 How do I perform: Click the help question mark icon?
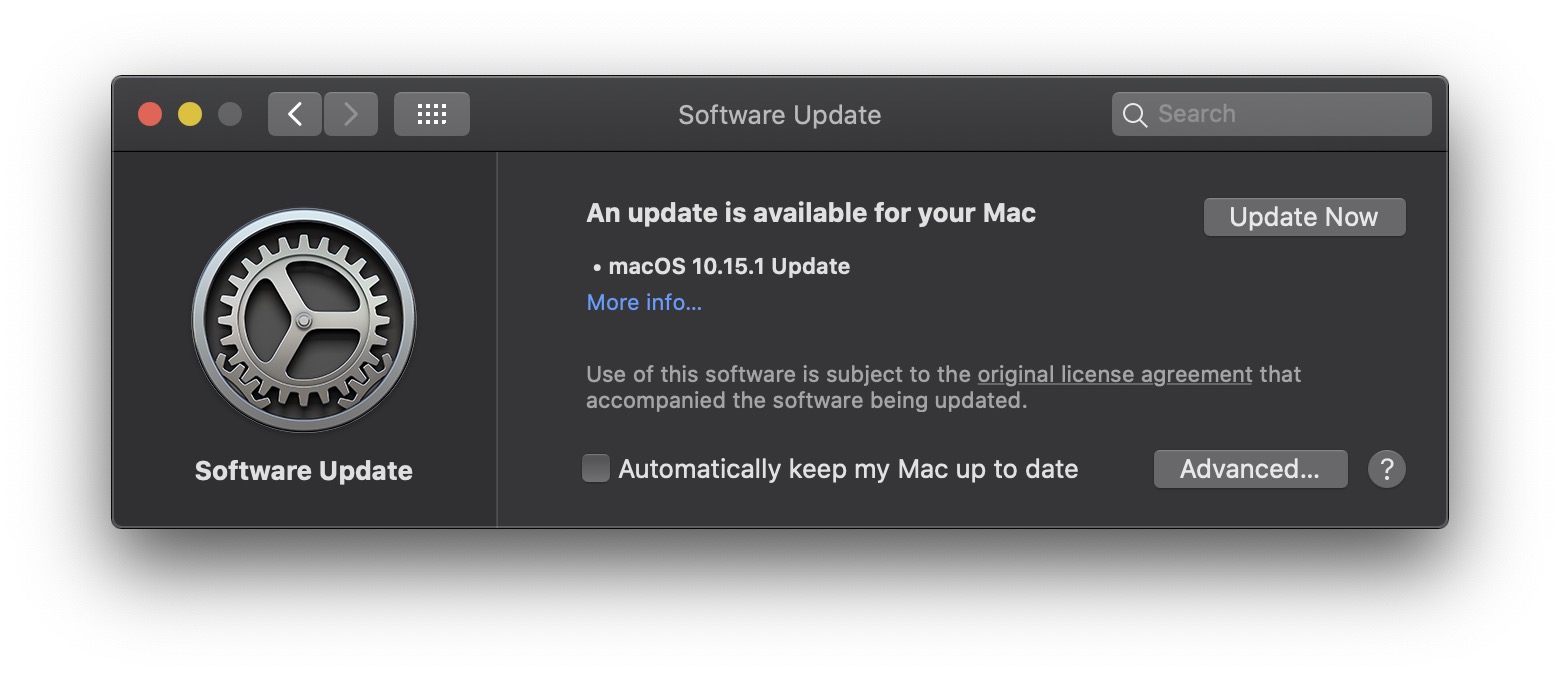(1387, 468)
